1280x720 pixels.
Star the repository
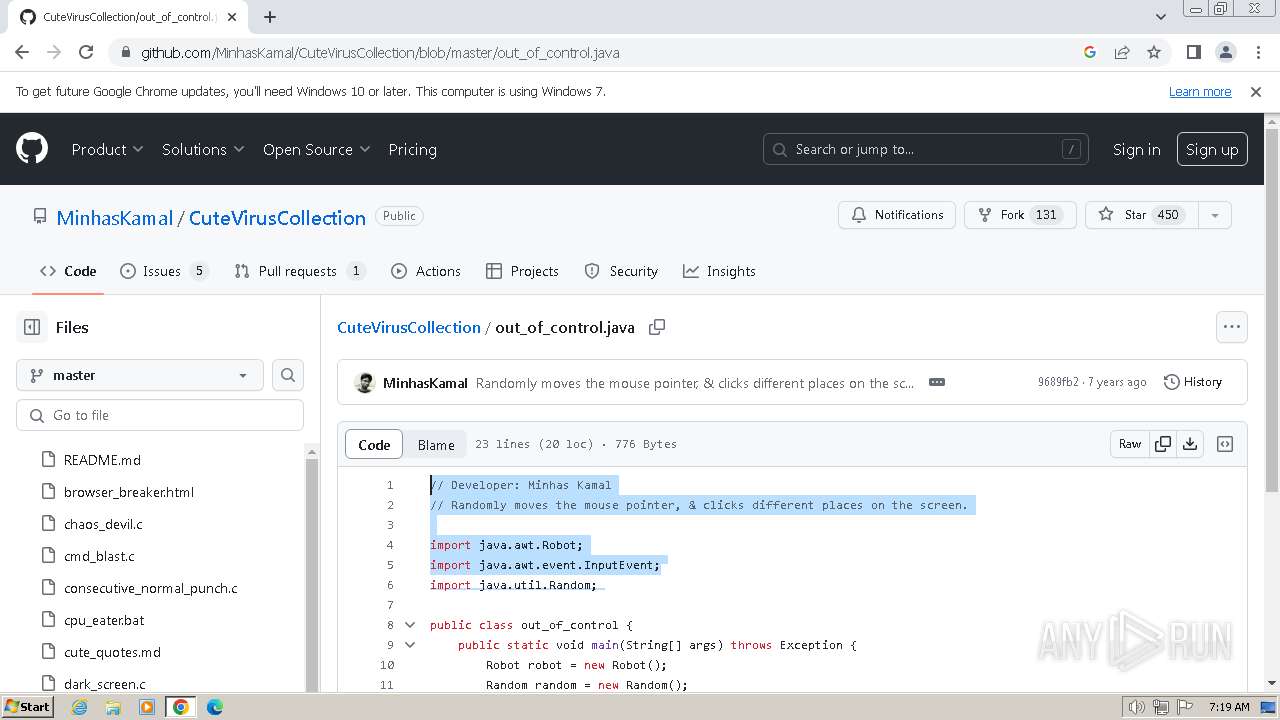[1141, 215]
